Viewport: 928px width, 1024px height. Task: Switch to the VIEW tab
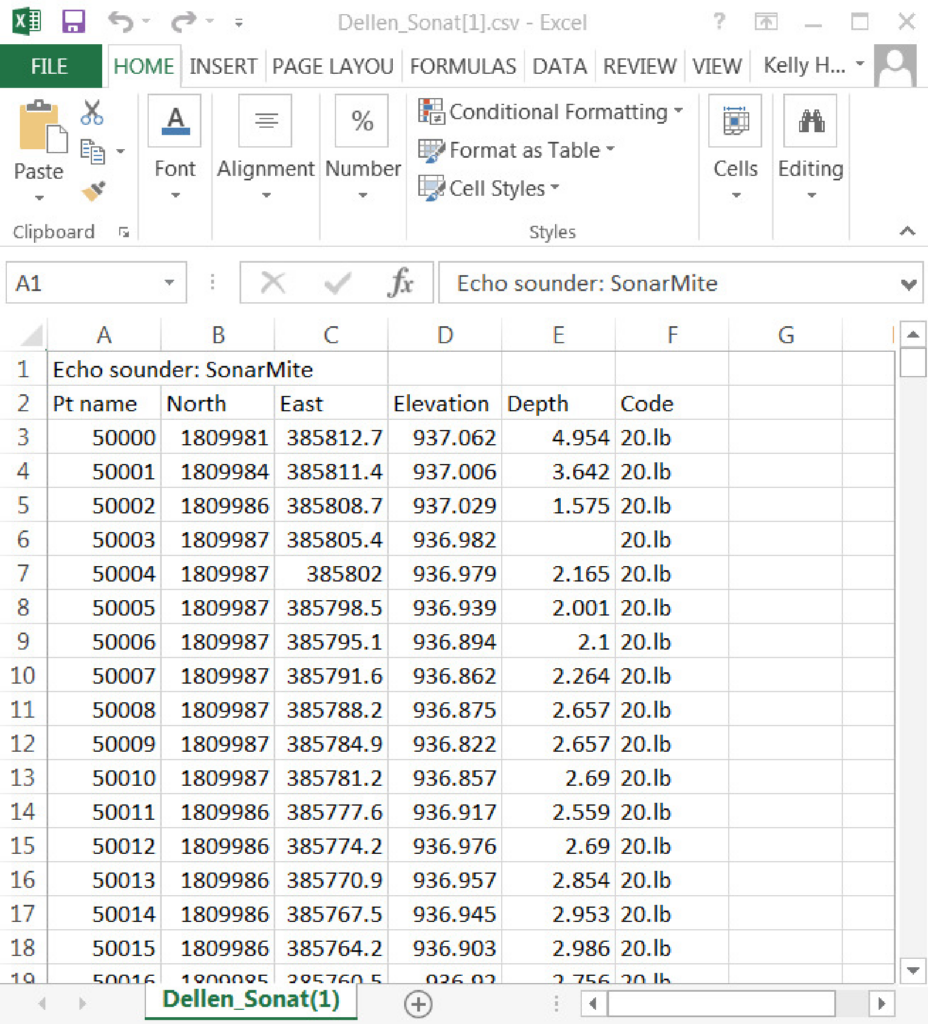(x=717, y=66)
